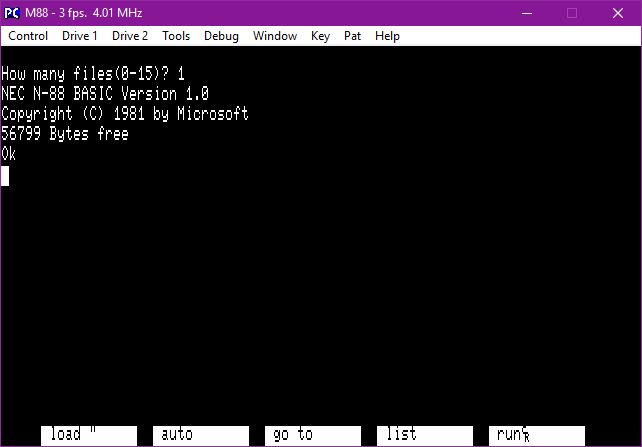The width and height of the screenshot is (642, 447).
Task: Open the Tools menu
Action: pyautogui.click(x=176, y=36)
